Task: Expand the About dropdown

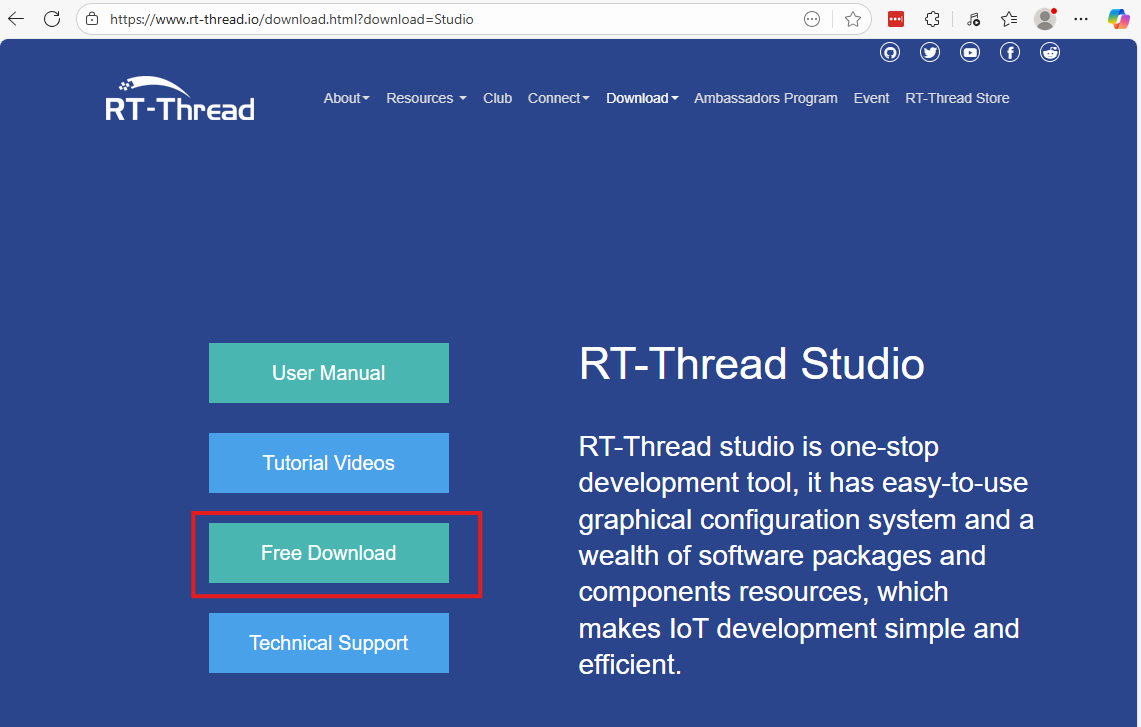Action: point(346,98)
